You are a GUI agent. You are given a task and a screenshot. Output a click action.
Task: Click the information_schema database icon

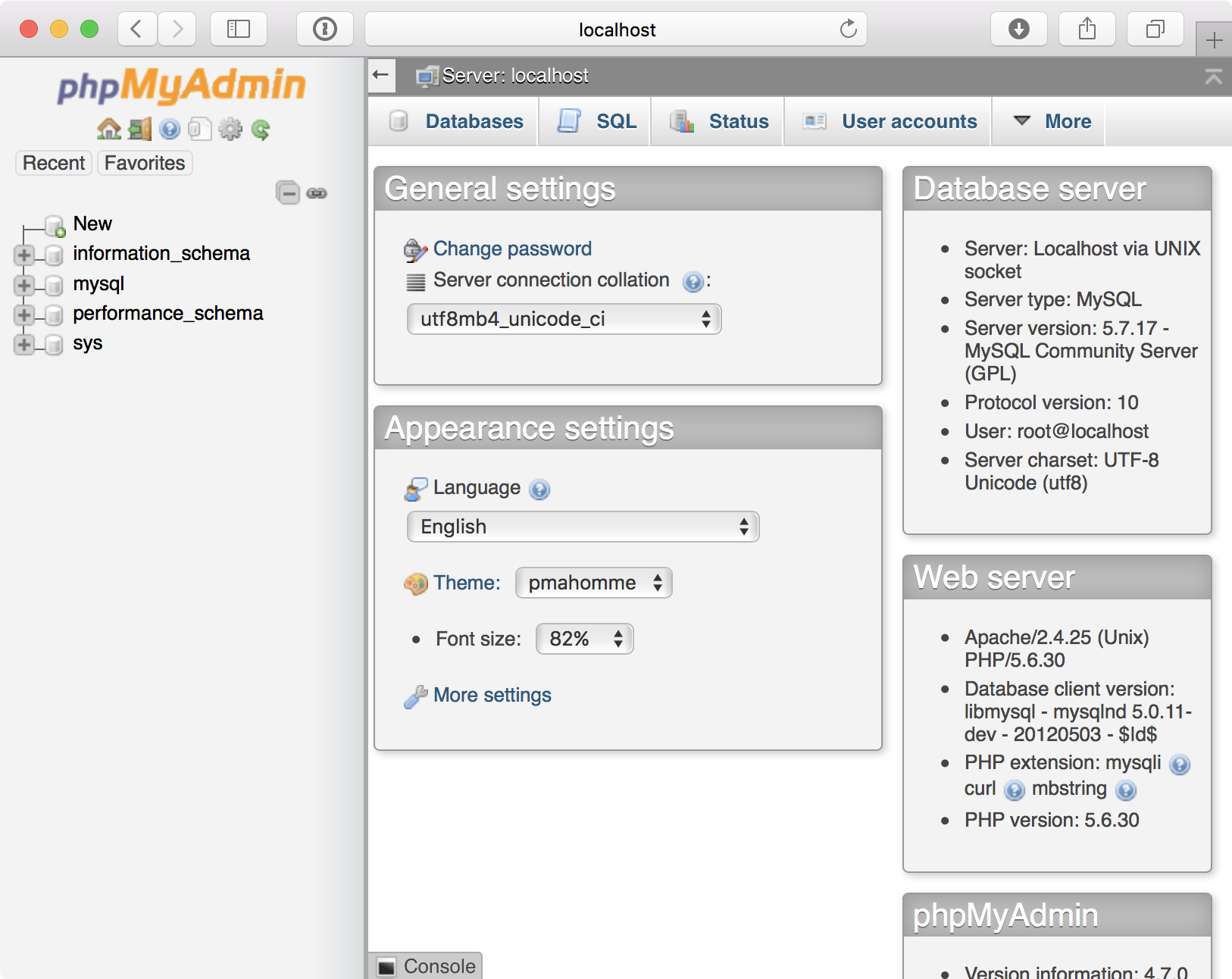coord(54,255)
